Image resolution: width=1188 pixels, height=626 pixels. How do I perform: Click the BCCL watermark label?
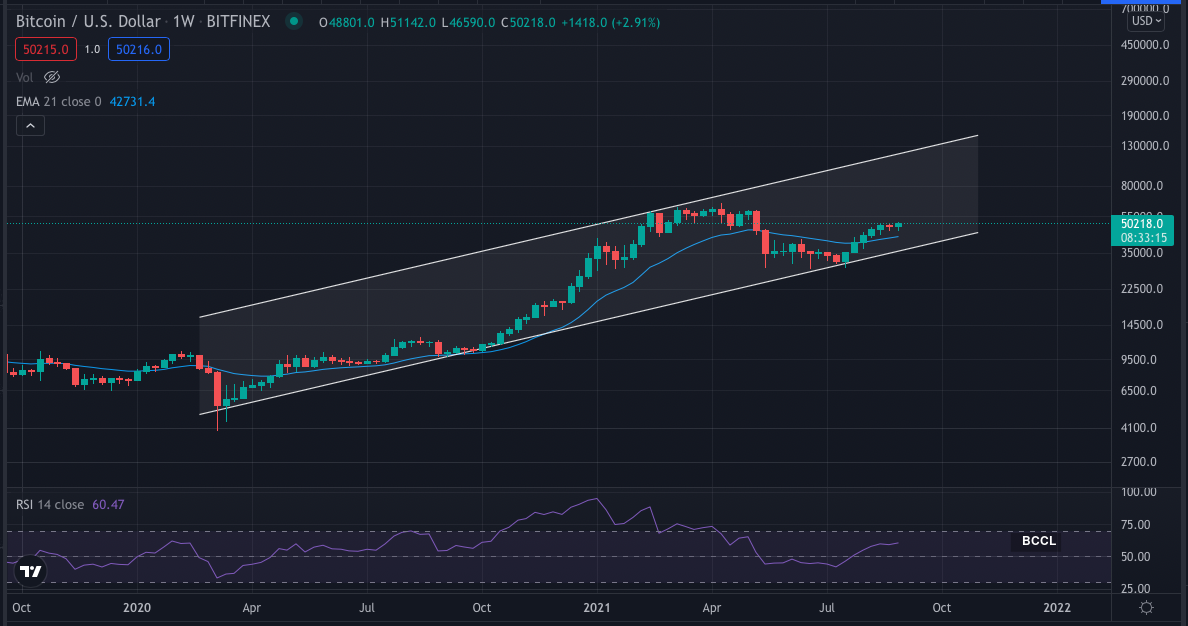click(1039, 541)
